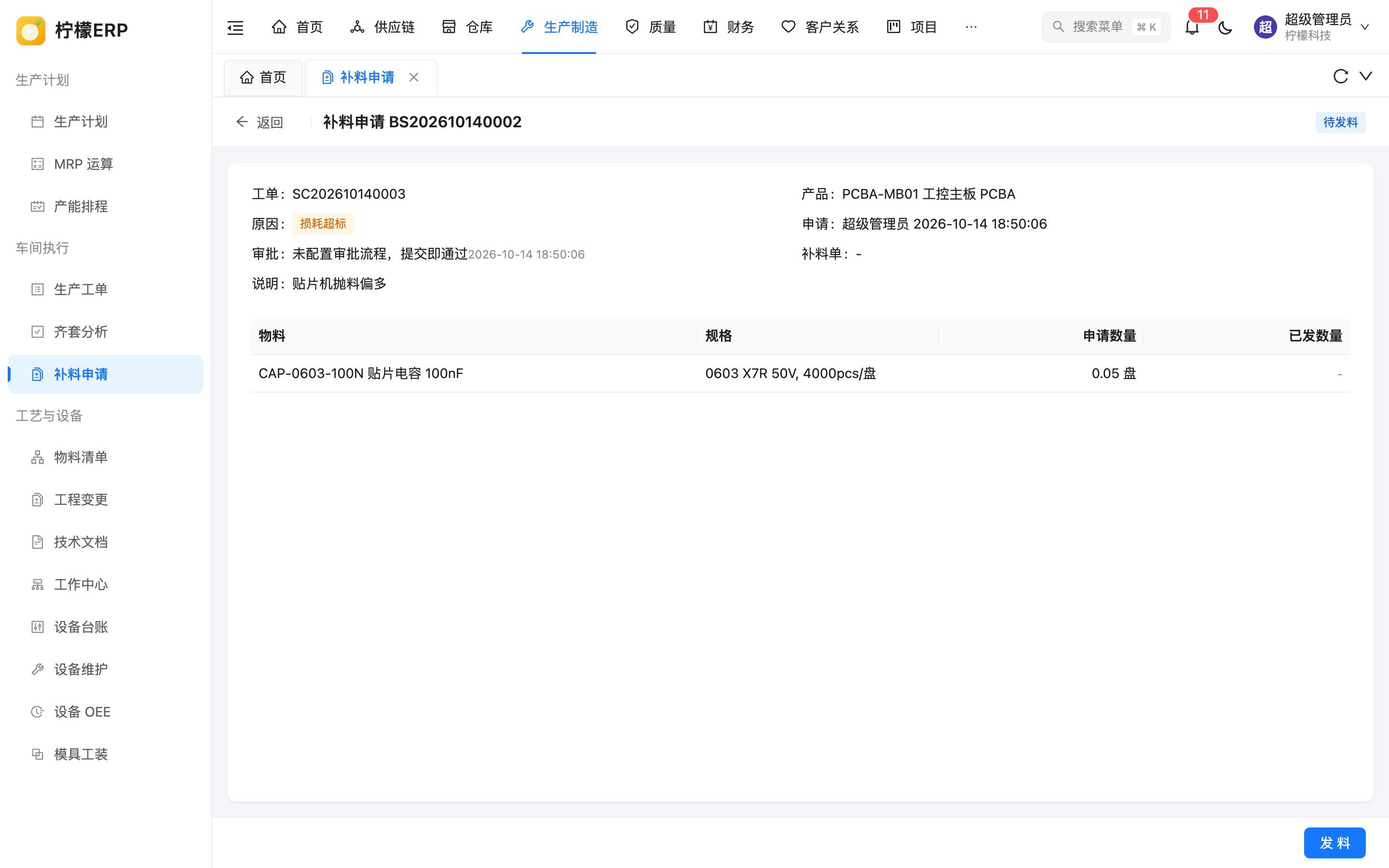Open 仓库 module
This screenshot has height=868, width=1389.
click(x=467, y=27)
